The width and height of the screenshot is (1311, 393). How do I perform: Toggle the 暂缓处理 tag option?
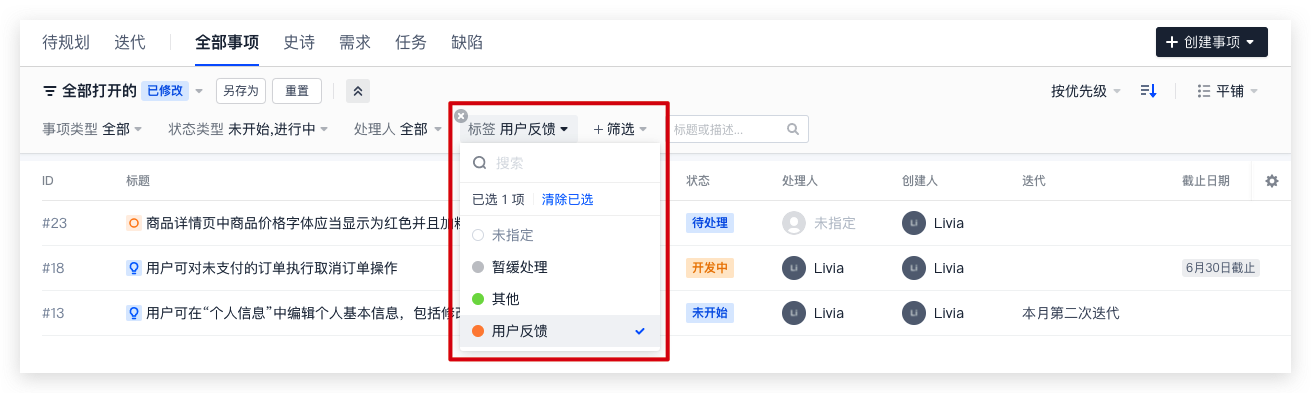pos(560,267)
